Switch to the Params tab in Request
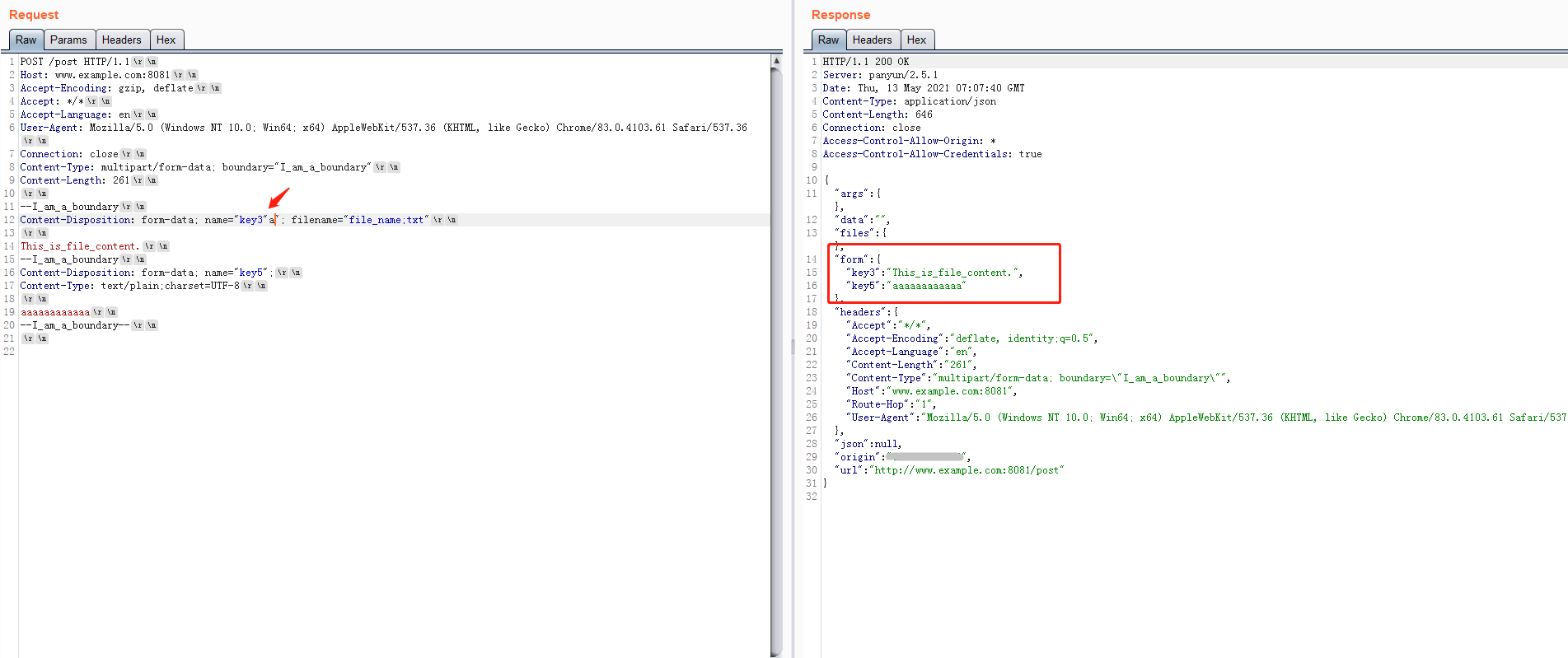The width and height of the screenshot is (1568, 658). (68, 40)
